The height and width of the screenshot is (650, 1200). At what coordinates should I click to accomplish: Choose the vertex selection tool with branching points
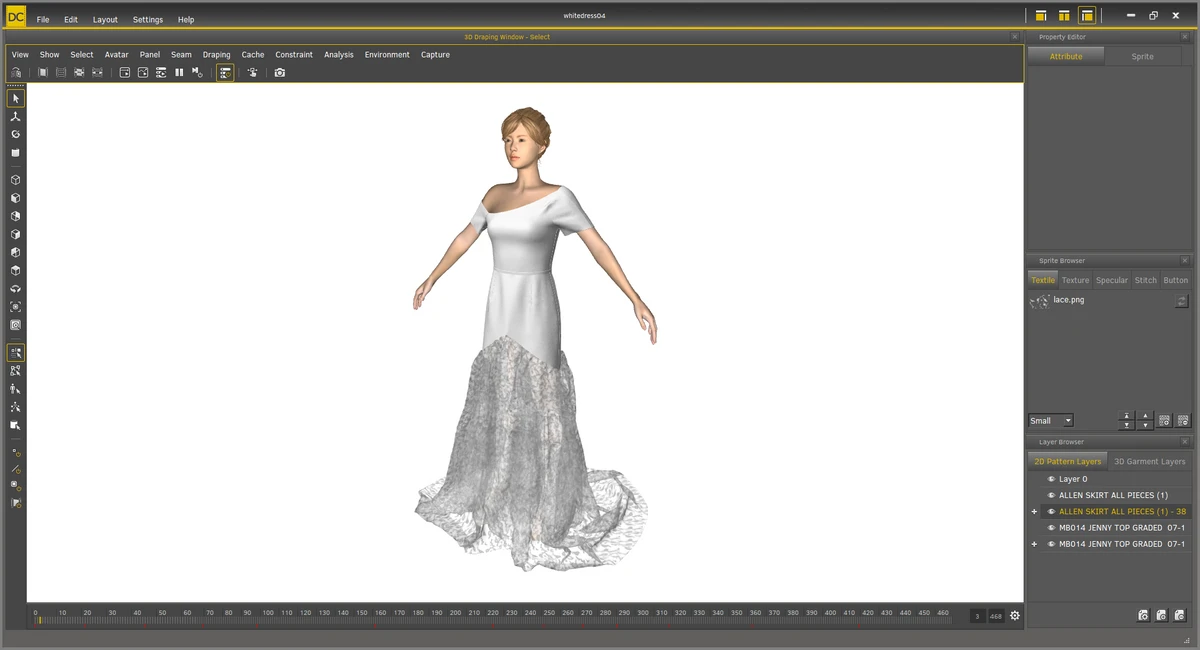click(x=16, y=407)
